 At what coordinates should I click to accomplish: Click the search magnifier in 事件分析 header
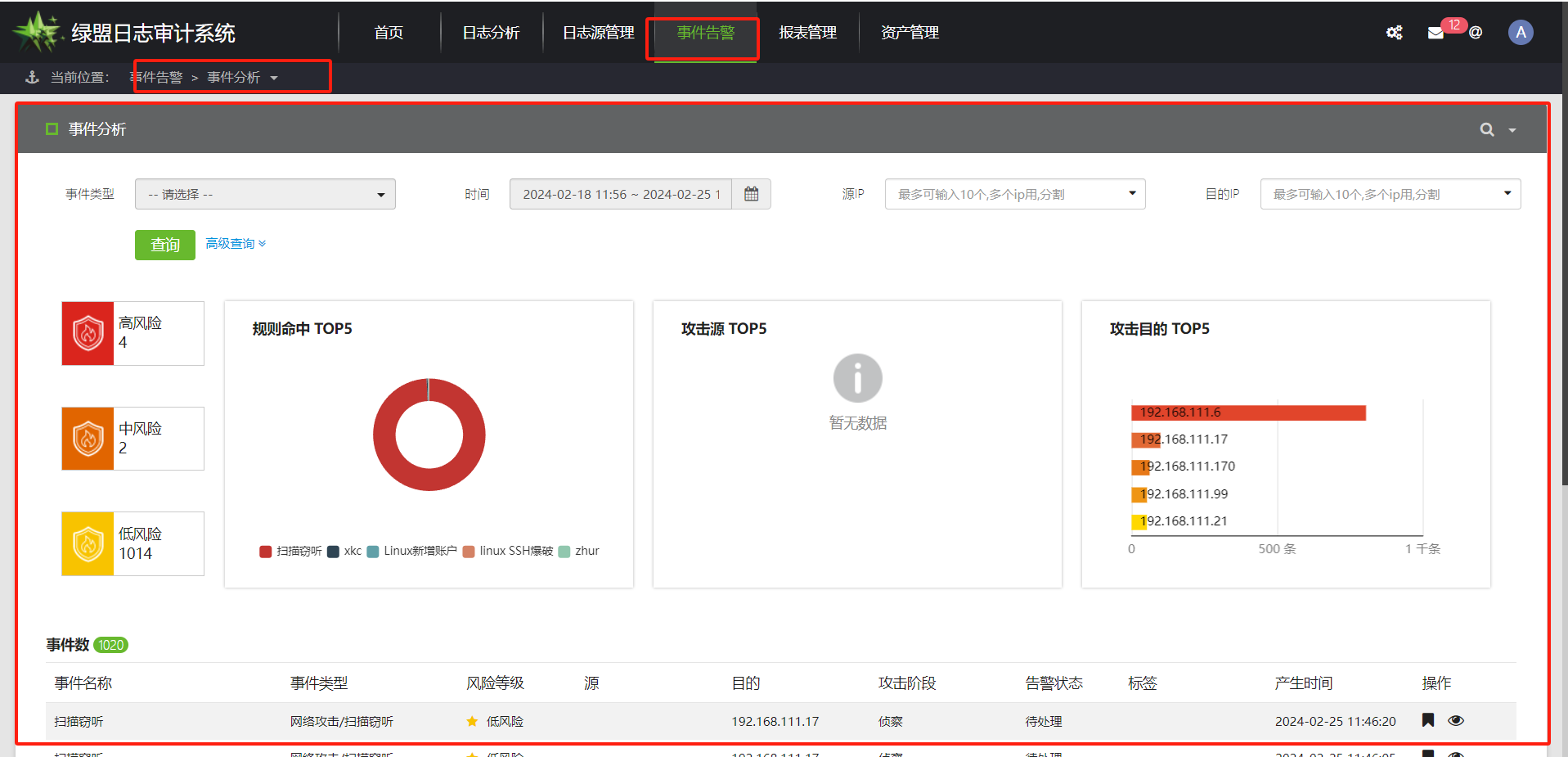tap(1487, 129)
